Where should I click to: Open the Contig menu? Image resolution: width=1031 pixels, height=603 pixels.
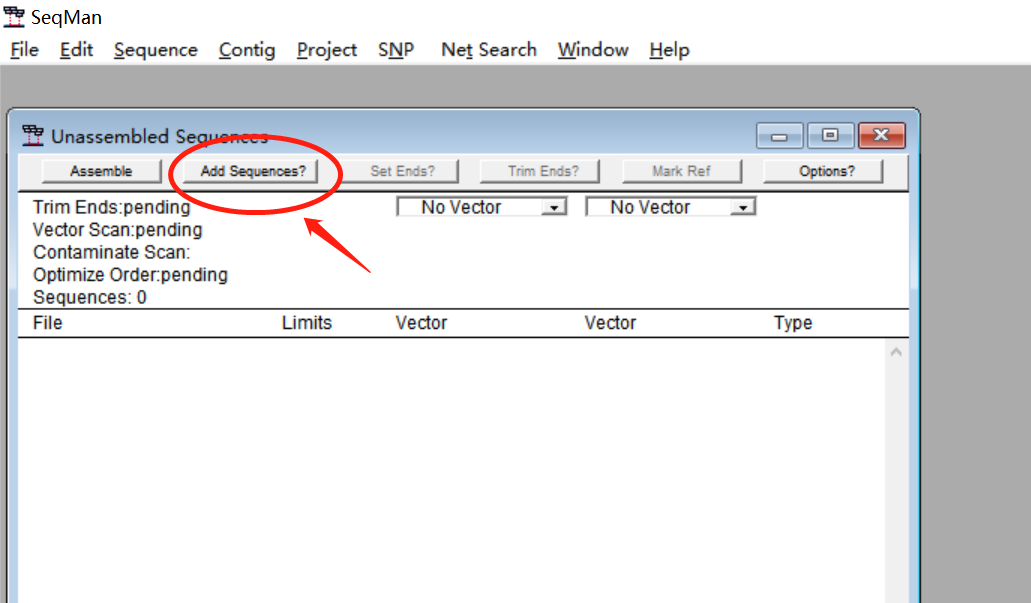point(247,50)
